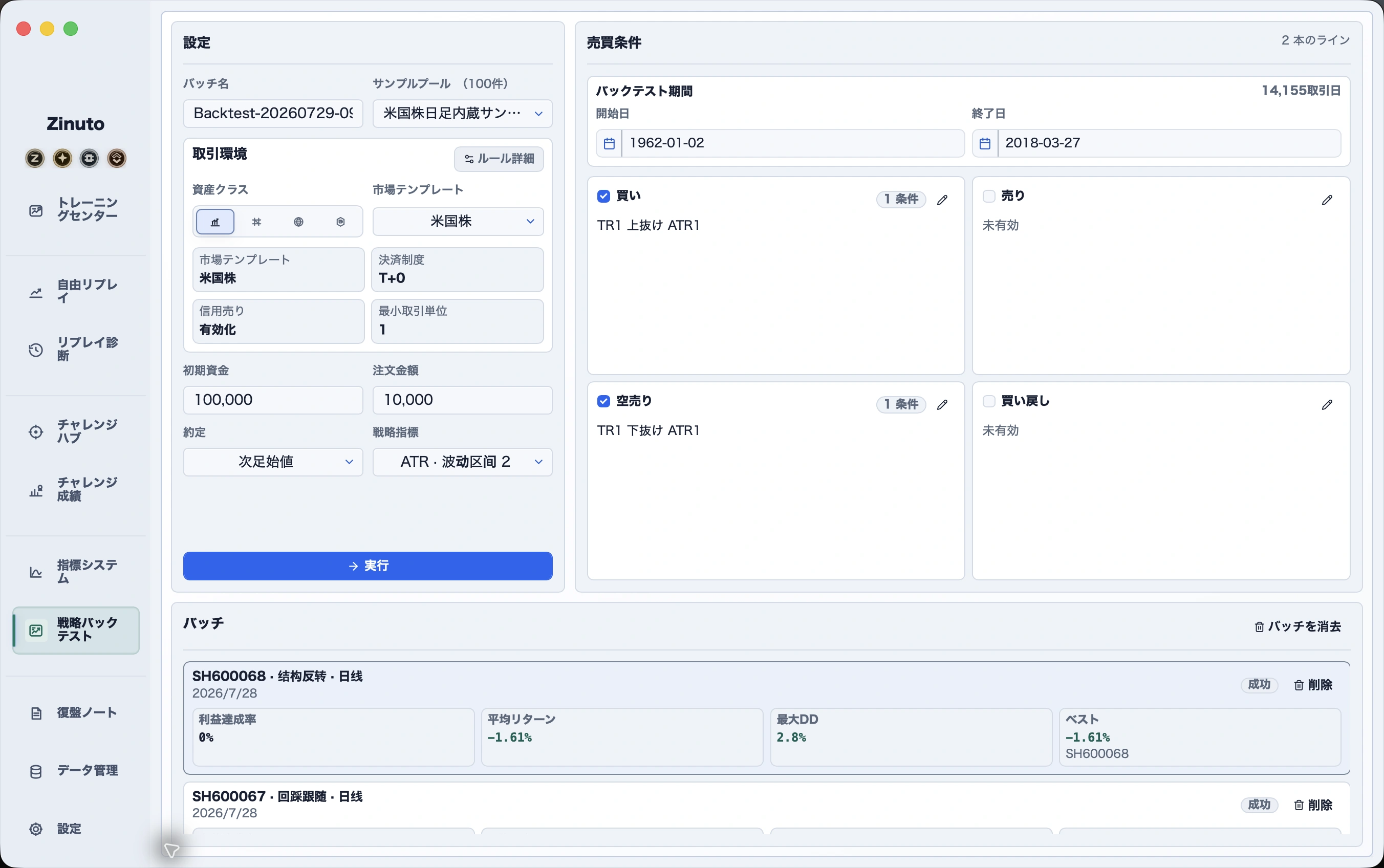
Task: Uncheck the 空売り checkbox
Action: click(603, 401)
